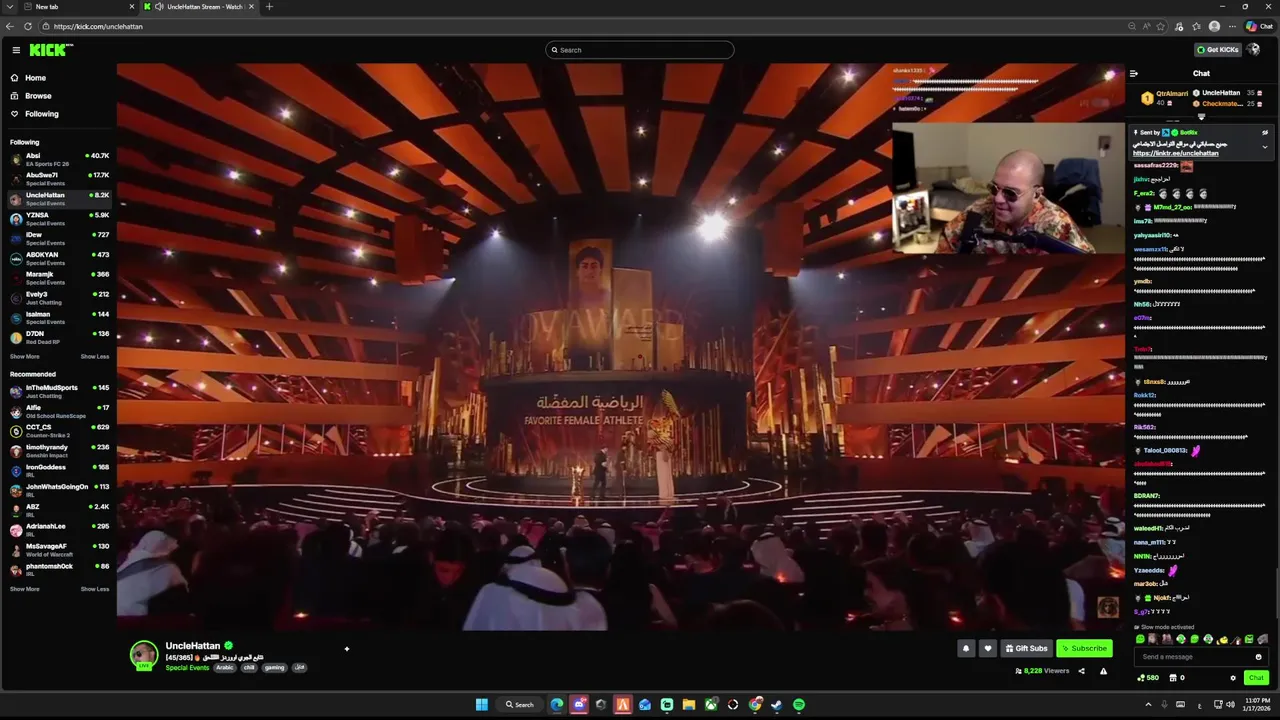Go to the KICK home logo

[50, 50]
